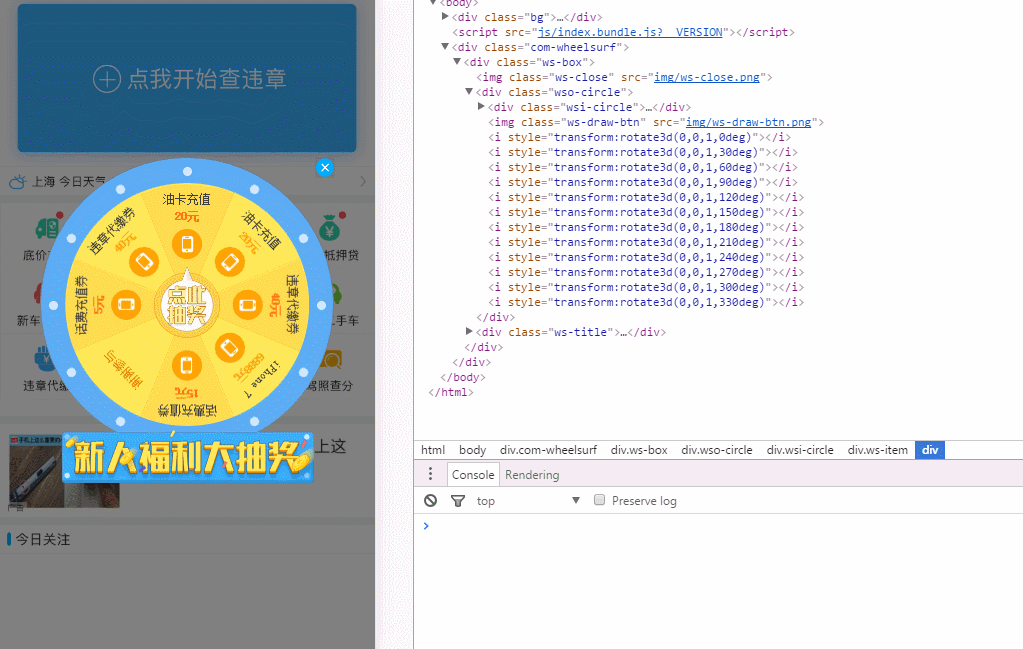Click the arrow at weather row end

point(363,181)
